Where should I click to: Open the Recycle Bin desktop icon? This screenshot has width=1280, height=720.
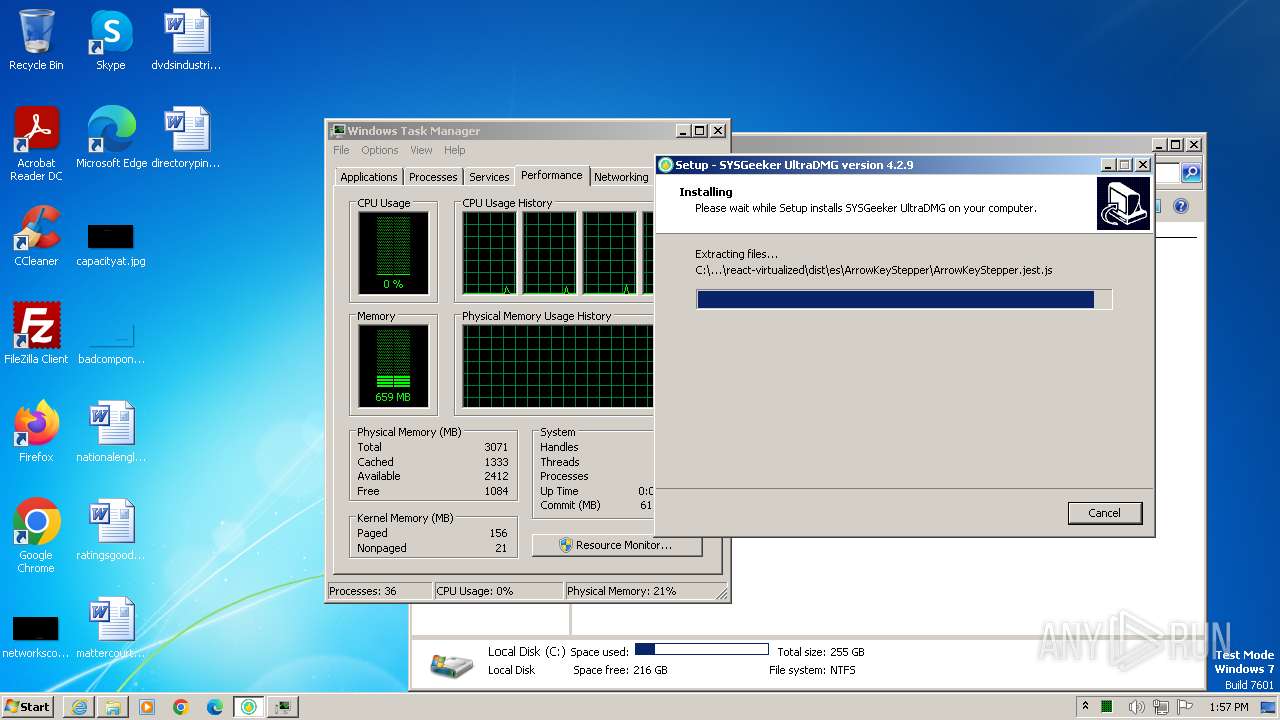click(x=36, y=40)
